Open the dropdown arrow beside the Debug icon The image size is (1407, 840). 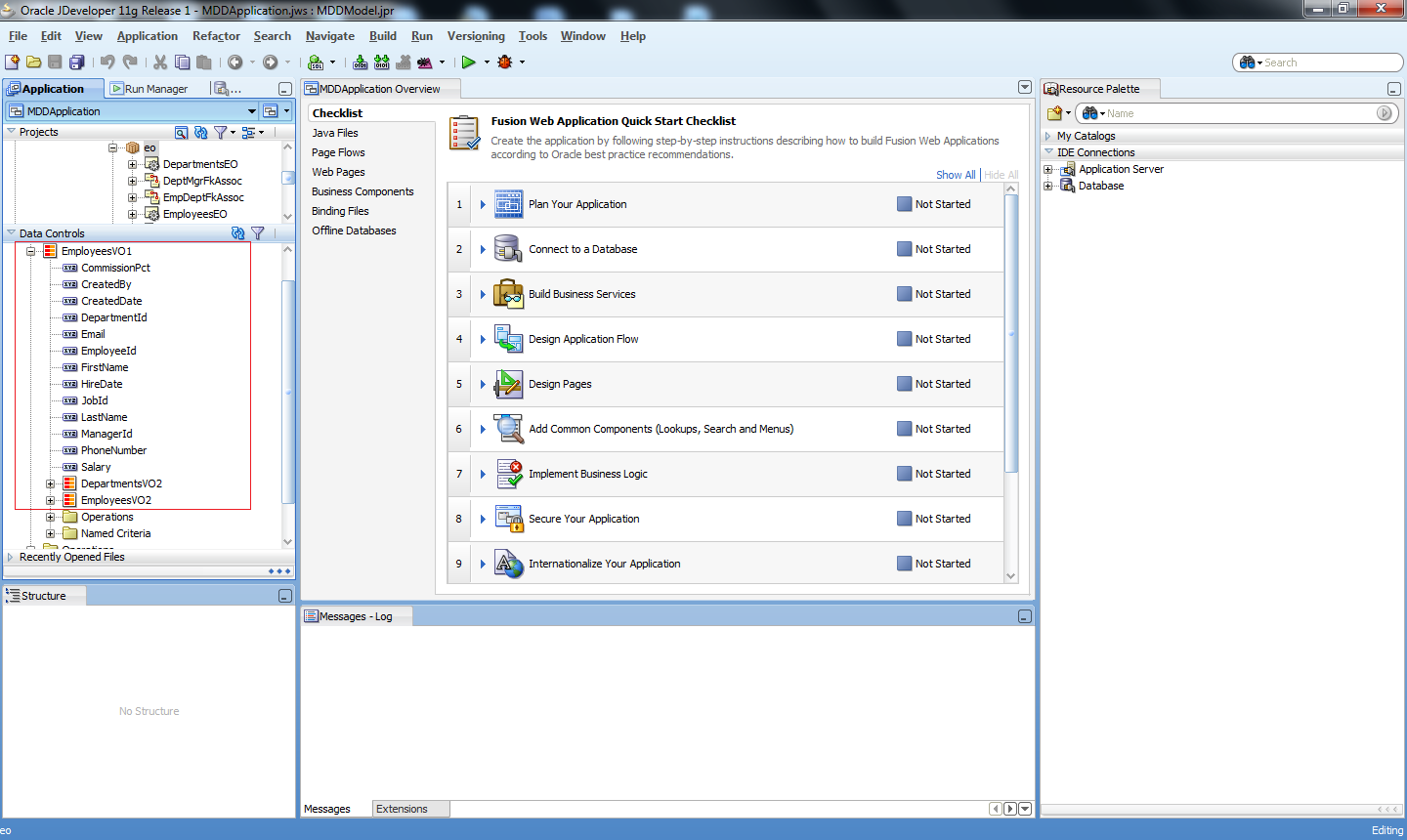522,62
